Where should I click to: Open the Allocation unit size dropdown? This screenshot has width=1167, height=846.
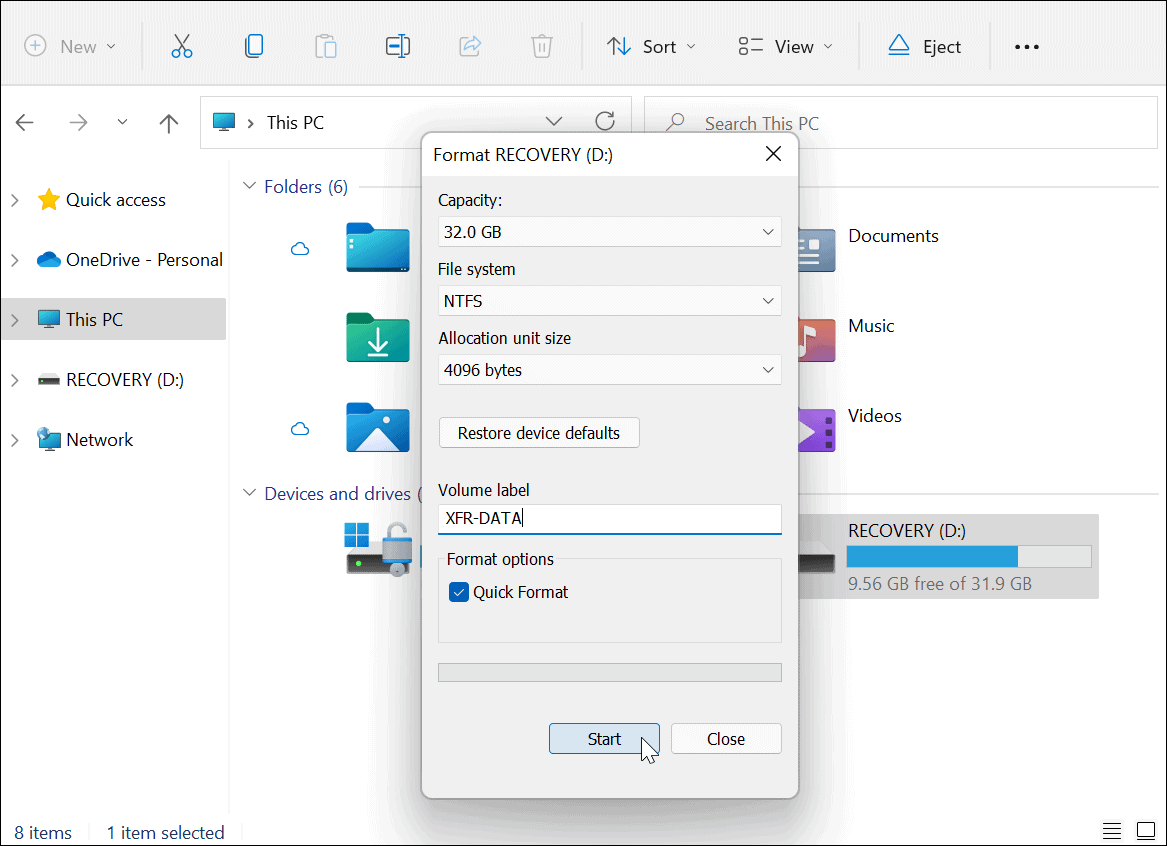tap(609, 370)
